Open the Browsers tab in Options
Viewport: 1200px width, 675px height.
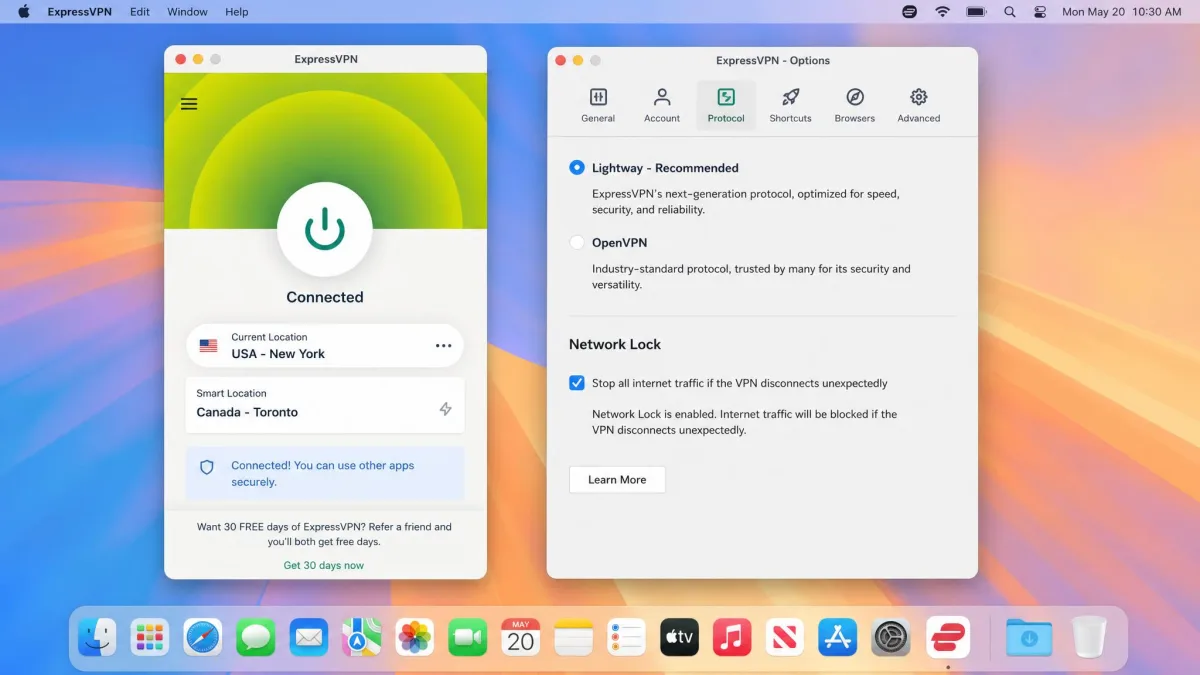pos(855,105)
